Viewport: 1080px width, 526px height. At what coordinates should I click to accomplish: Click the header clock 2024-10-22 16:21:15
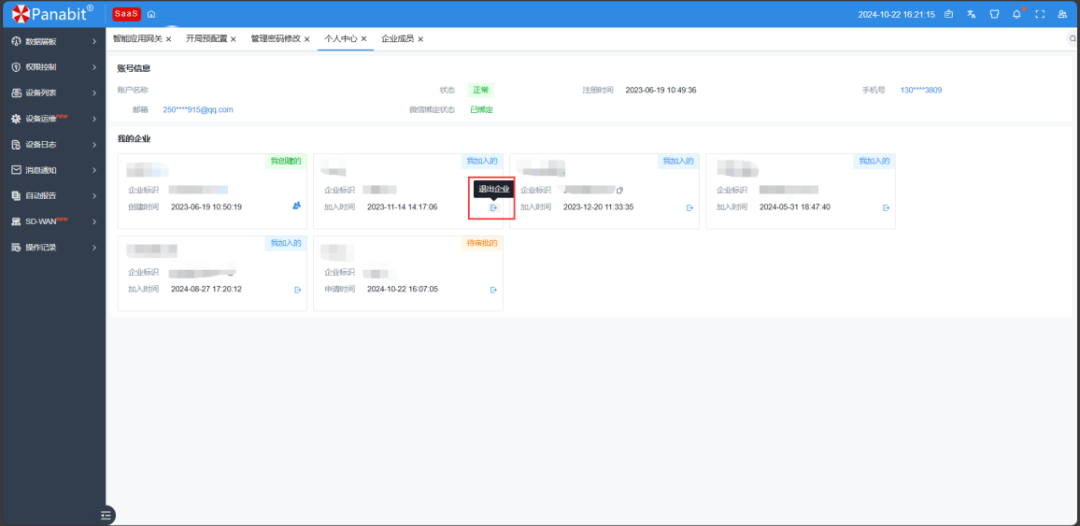click(x=896, y=14)
